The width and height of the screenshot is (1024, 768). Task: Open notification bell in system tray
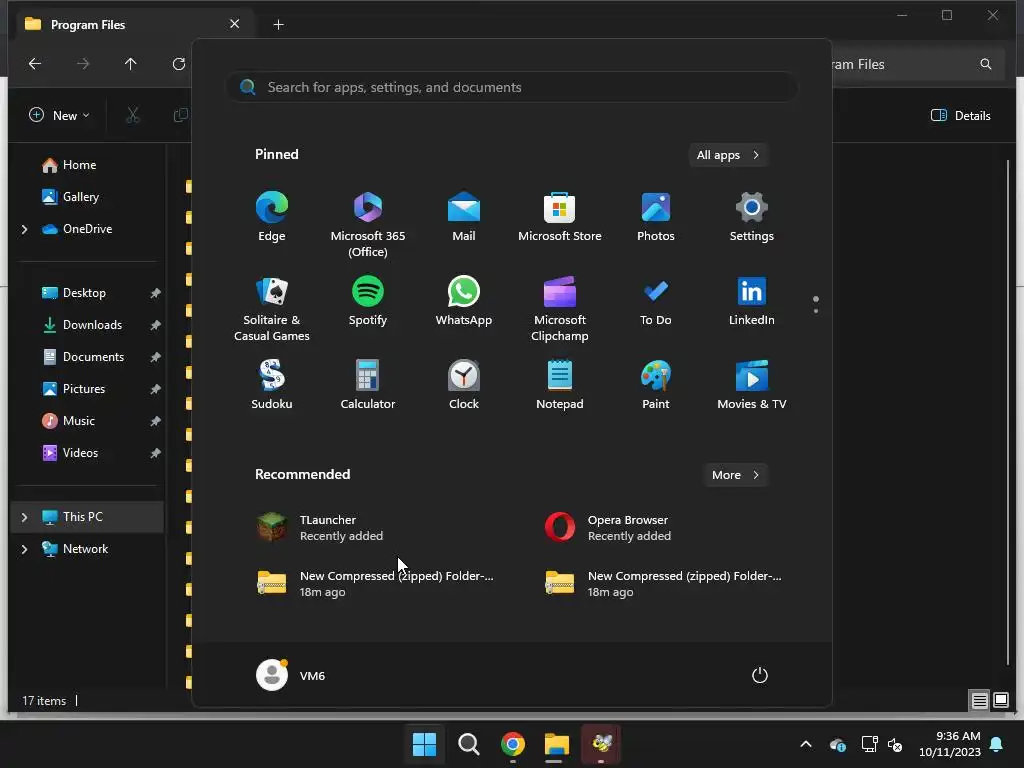pos(997,744)
